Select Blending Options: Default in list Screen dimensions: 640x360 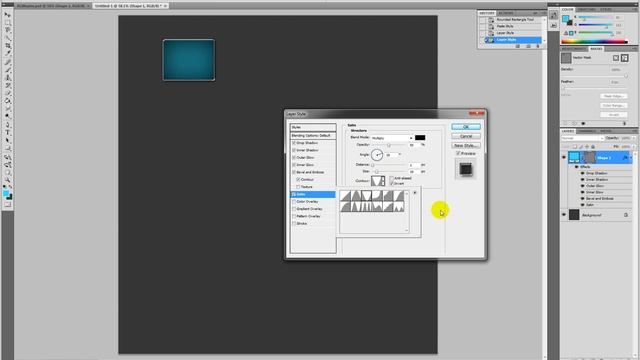pyautogui.click(x=313, y=136)
